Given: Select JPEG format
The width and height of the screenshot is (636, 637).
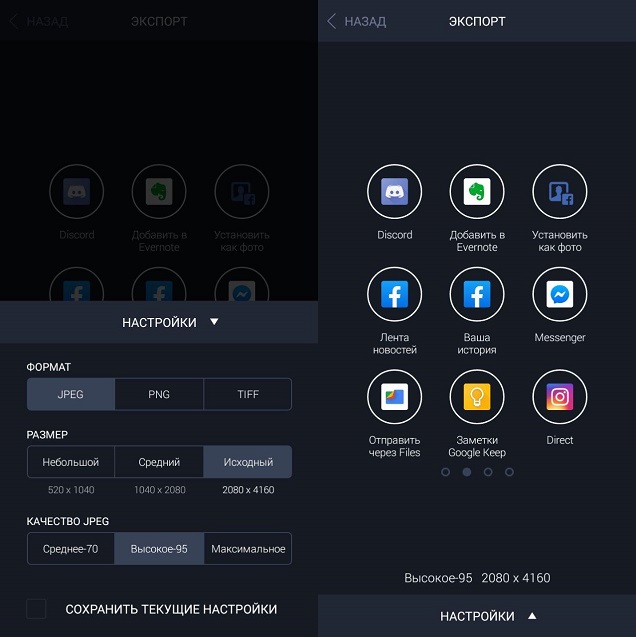Looking at the screenshot, I should (71, 394).
